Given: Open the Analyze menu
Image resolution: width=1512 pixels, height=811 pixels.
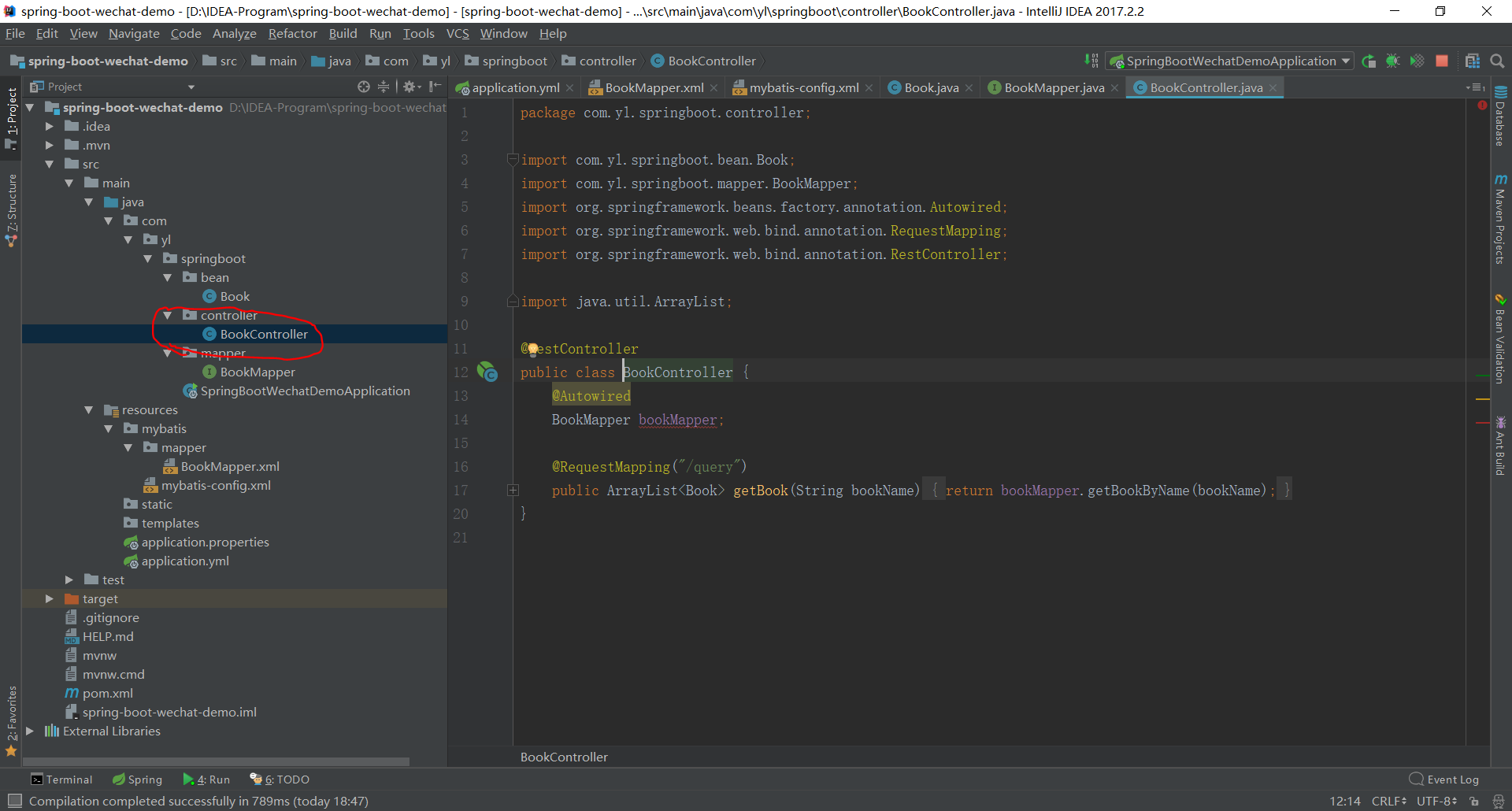Looking at the screenshot, I should coord(235,33).
